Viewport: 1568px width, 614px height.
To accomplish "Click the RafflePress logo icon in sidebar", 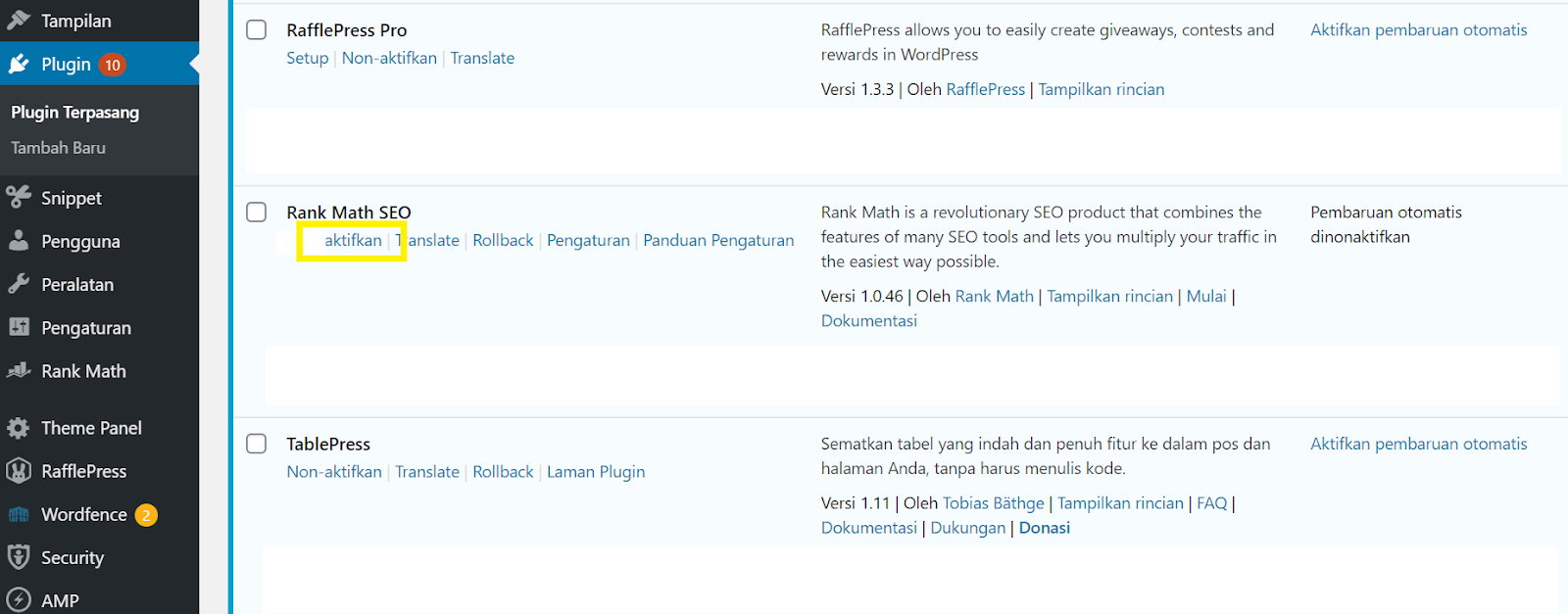I will coord(19,471).
